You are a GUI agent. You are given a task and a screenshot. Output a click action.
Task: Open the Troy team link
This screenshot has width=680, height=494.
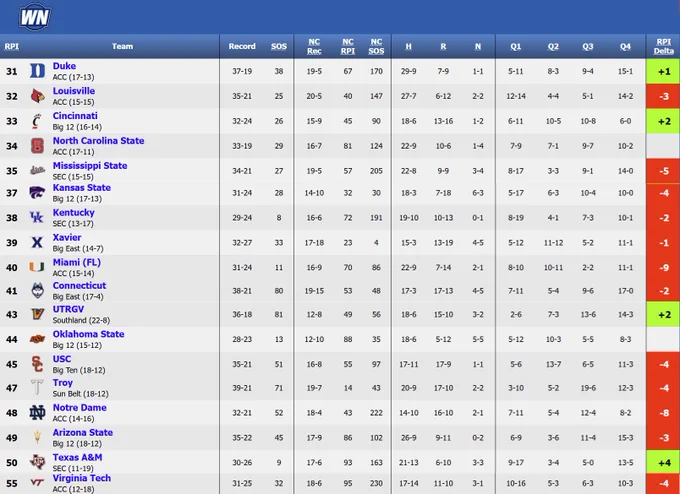[x=62, y=383]
